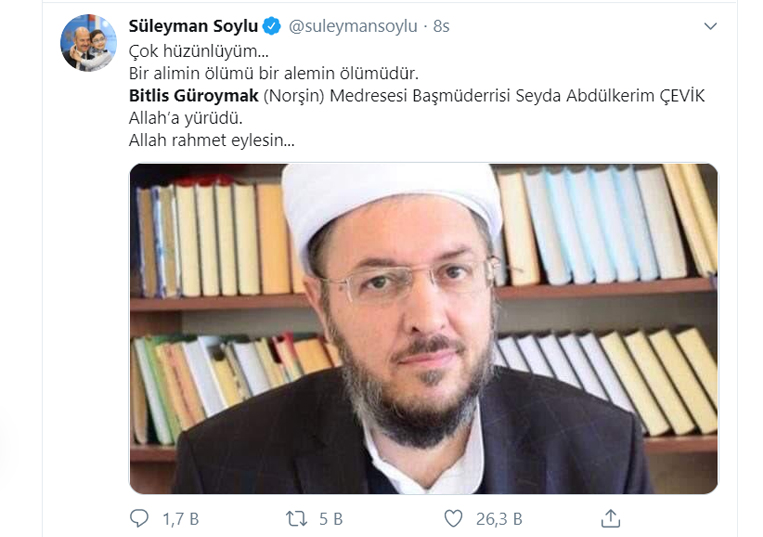Open Süleyman Soylu's profile avatar
This screenshot has width=763, height=537.
89,43
